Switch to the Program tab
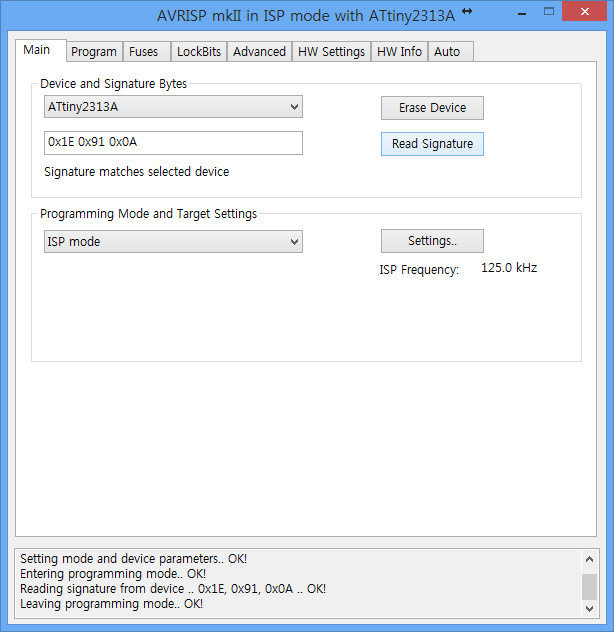The image size is (614, 632). (94, 52)
